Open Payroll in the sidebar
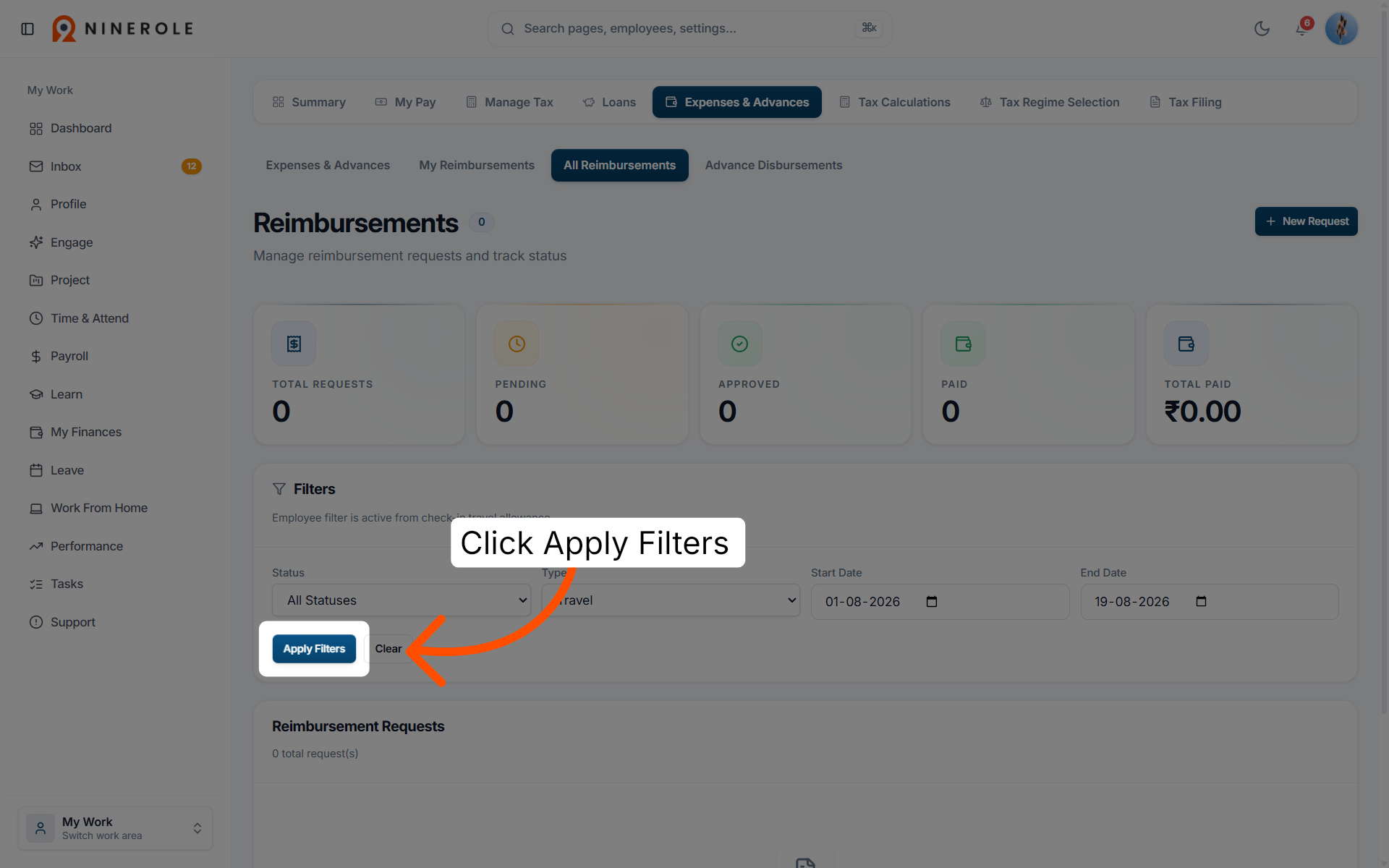 coord(116,356)
